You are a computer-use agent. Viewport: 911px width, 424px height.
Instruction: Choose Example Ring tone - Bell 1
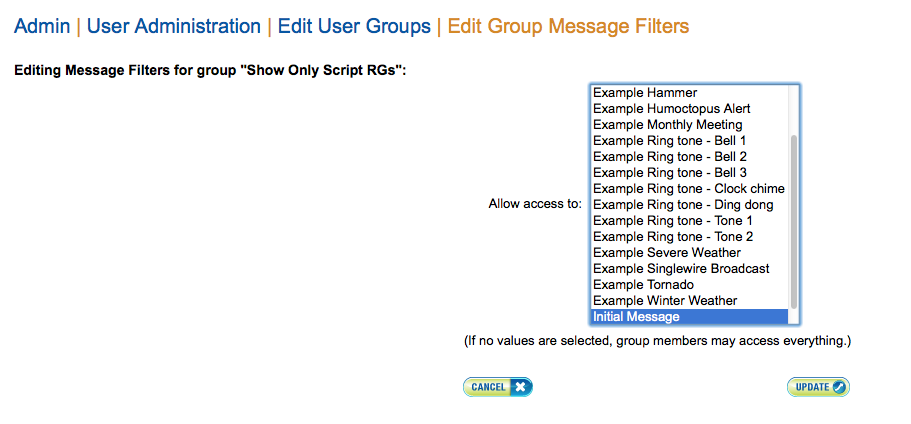(x=690, y=141)
